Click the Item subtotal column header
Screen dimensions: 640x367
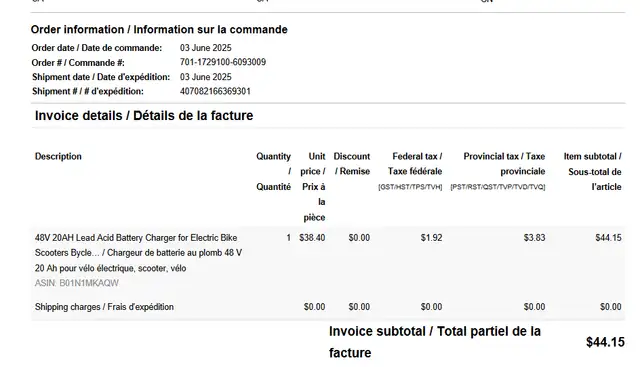[593, 171]
